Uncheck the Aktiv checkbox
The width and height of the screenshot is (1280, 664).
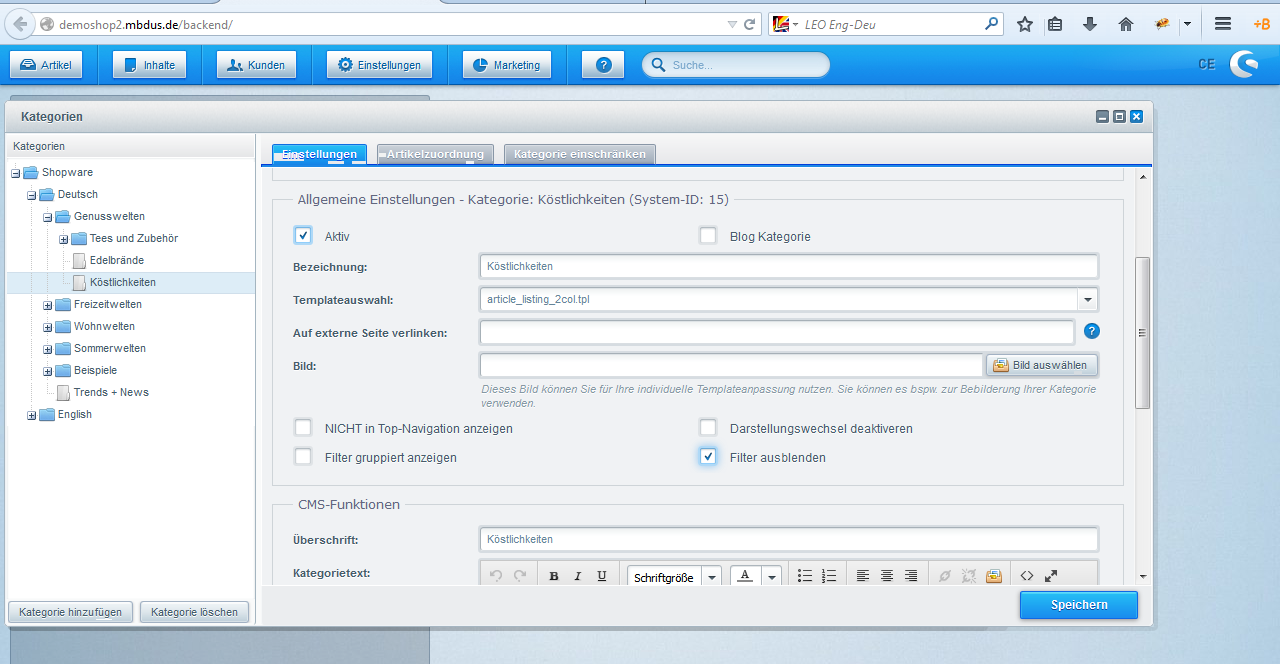click(303, 236)
